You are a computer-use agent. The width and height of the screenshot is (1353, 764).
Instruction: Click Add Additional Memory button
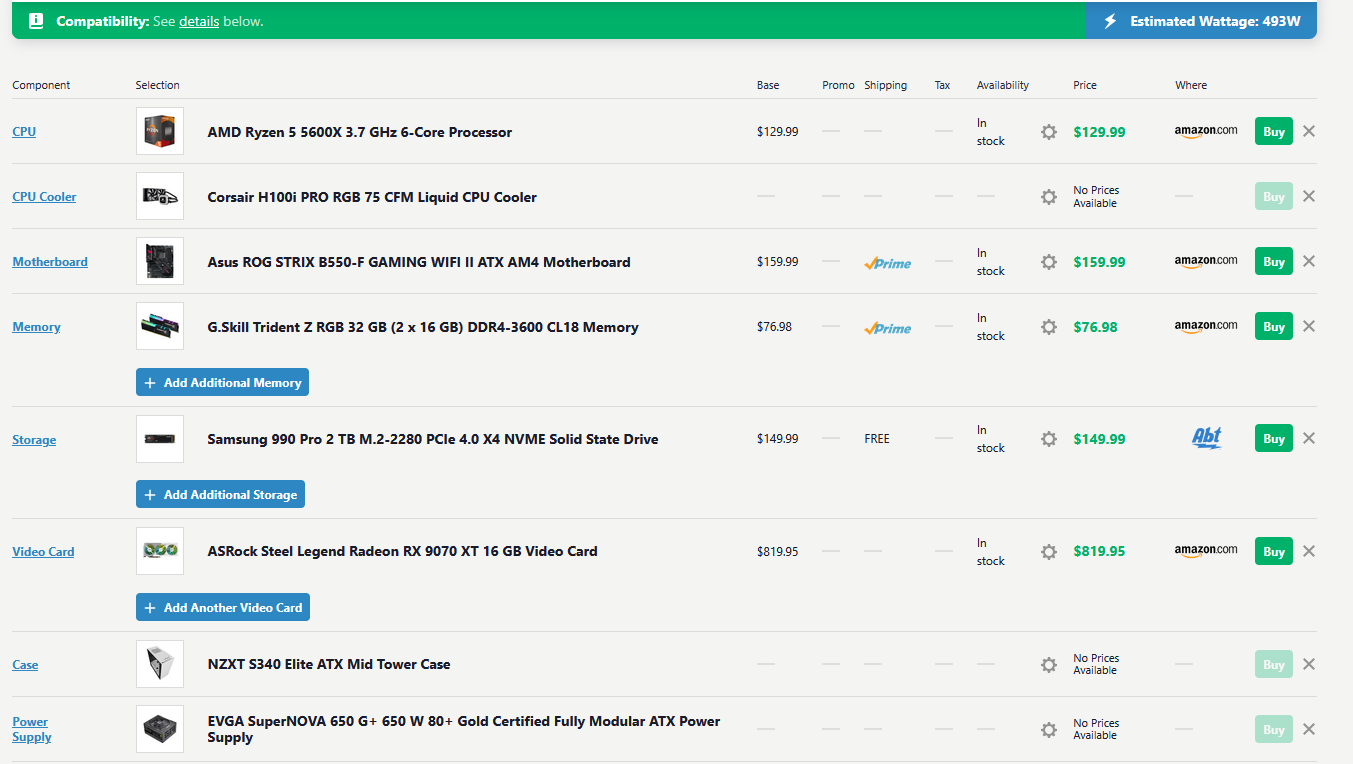[222, 382]
